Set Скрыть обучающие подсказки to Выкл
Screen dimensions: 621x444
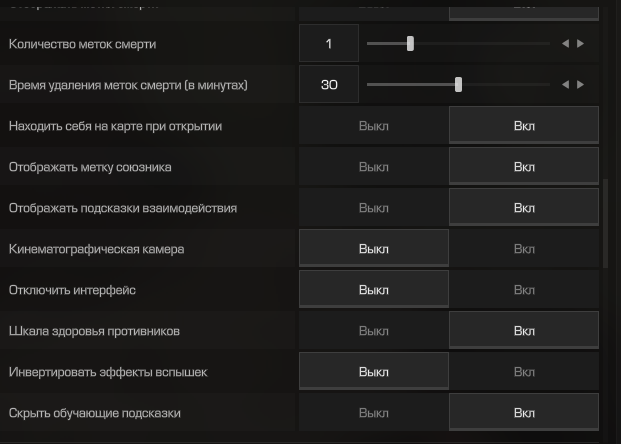click(x=374, y=413)
